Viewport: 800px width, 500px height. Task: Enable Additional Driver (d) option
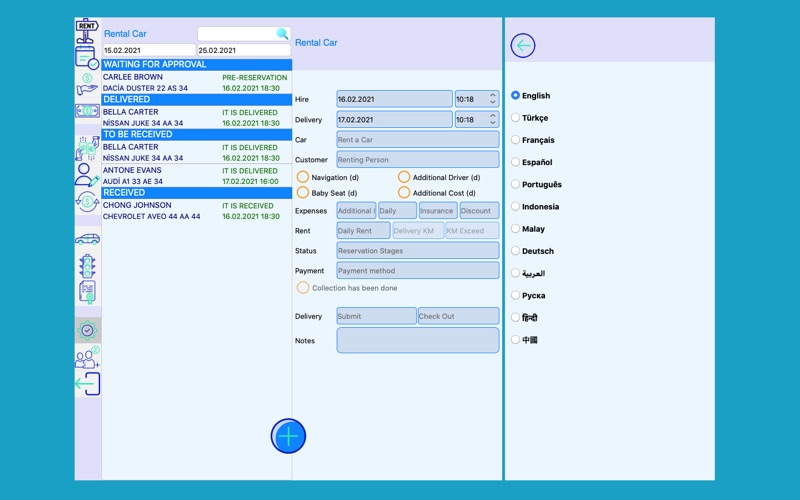404,177
